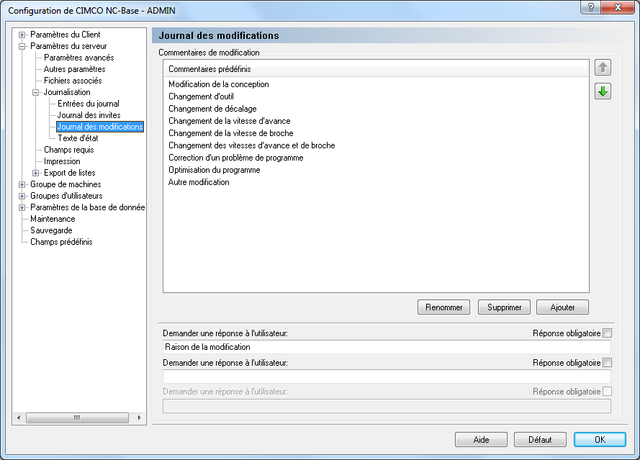Screen dimensions: 640x460
Task: Select 'Optimisation du programme' comment
Action: 214,170
